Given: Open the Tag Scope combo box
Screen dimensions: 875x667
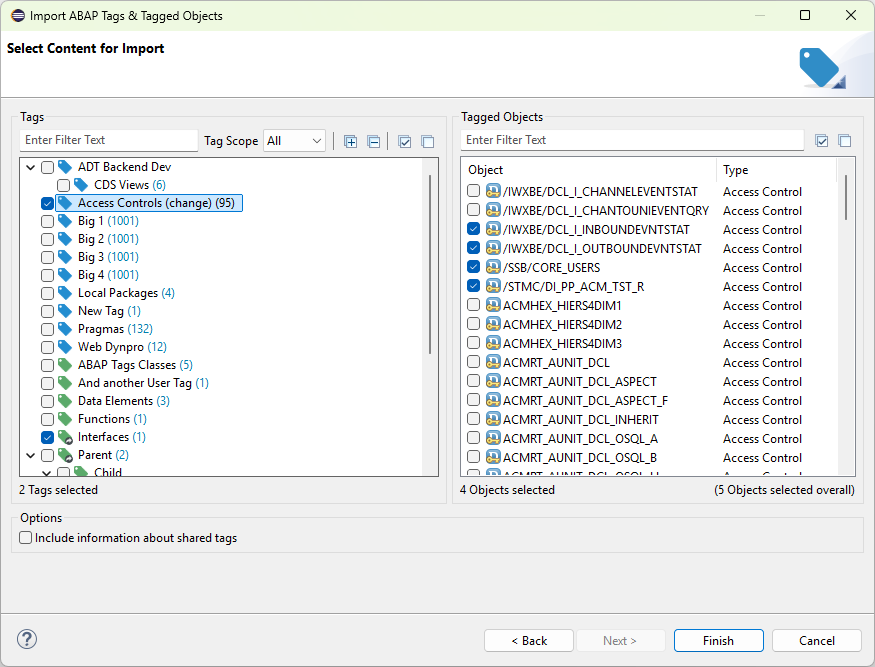Looking at the screenshot, I should [294, 141].
